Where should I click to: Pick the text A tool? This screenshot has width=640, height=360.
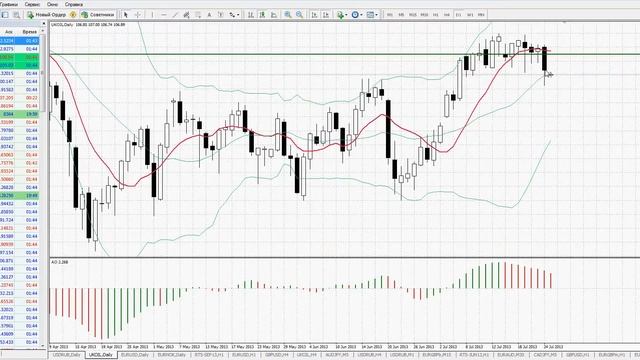coord(209,15)
